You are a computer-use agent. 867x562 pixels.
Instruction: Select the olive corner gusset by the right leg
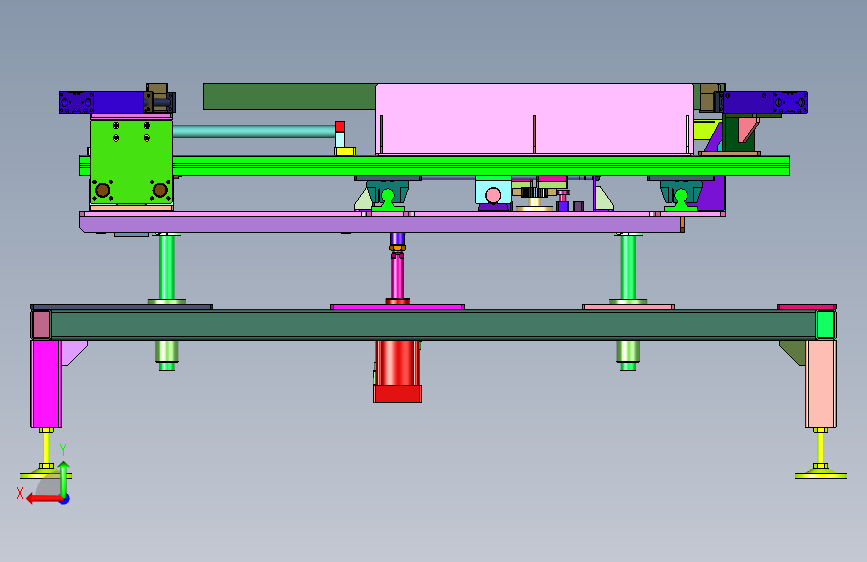pos(793,353)
